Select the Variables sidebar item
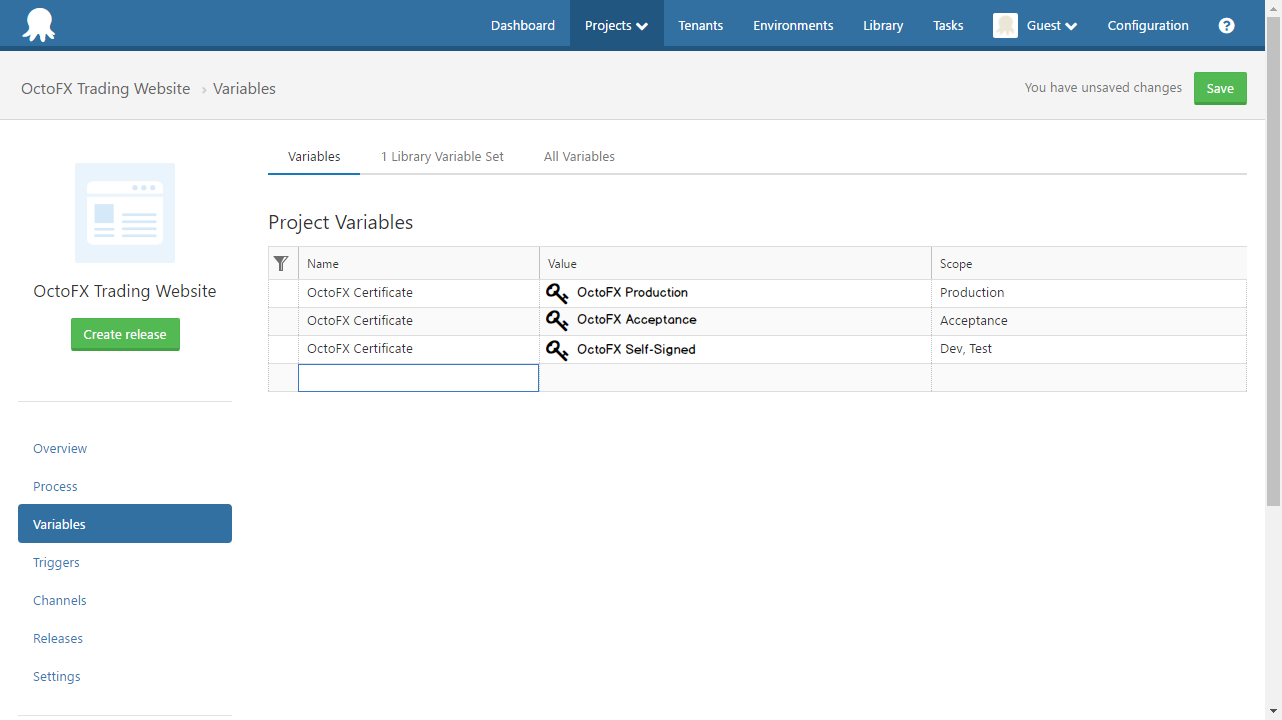This screenshot has width=1282, height=720. pyautogui.click(x=60, y=523)
